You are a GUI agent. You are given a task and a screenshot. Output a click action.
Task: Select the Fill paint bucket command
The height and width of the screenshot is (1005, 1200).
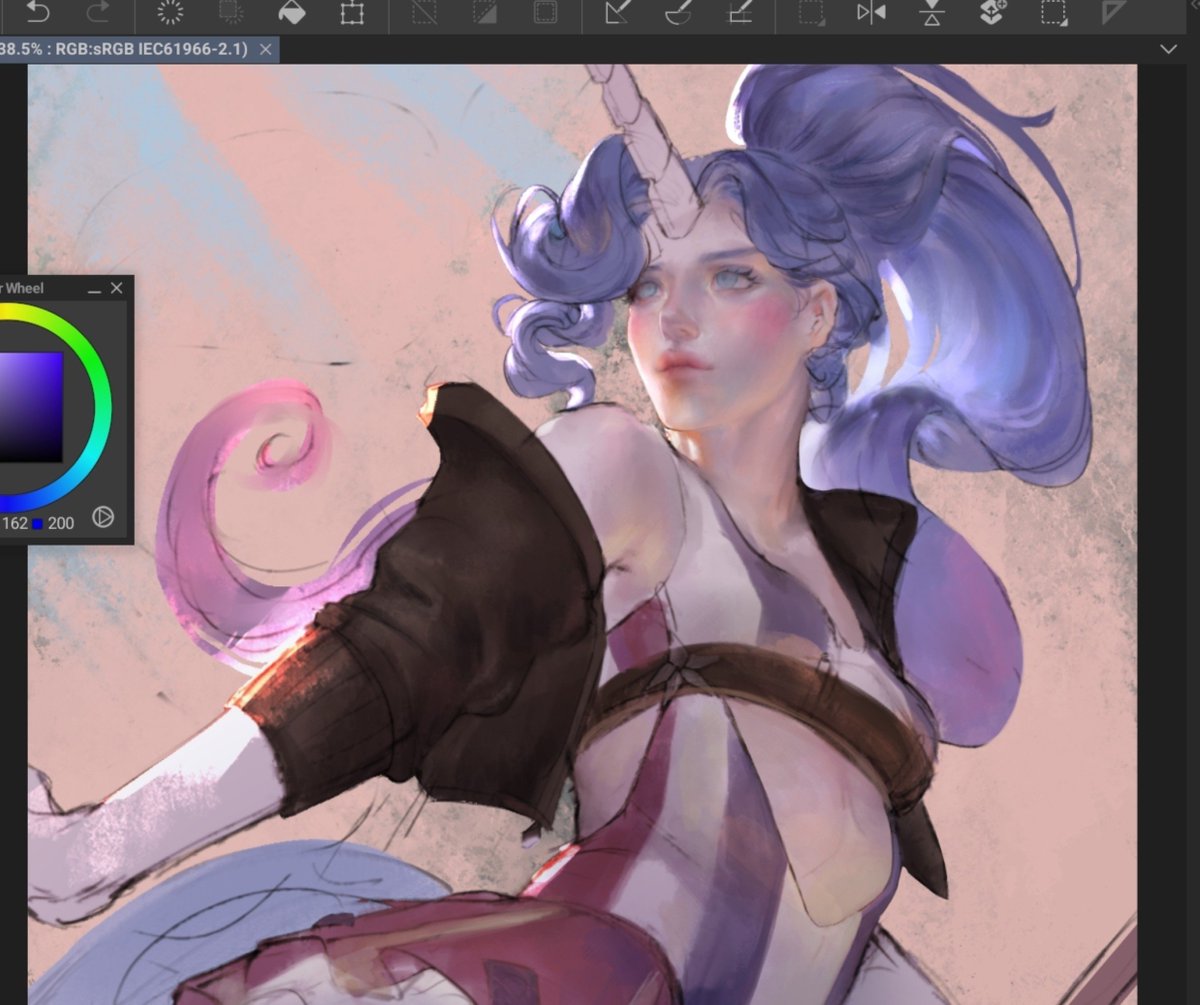[291, 13]
